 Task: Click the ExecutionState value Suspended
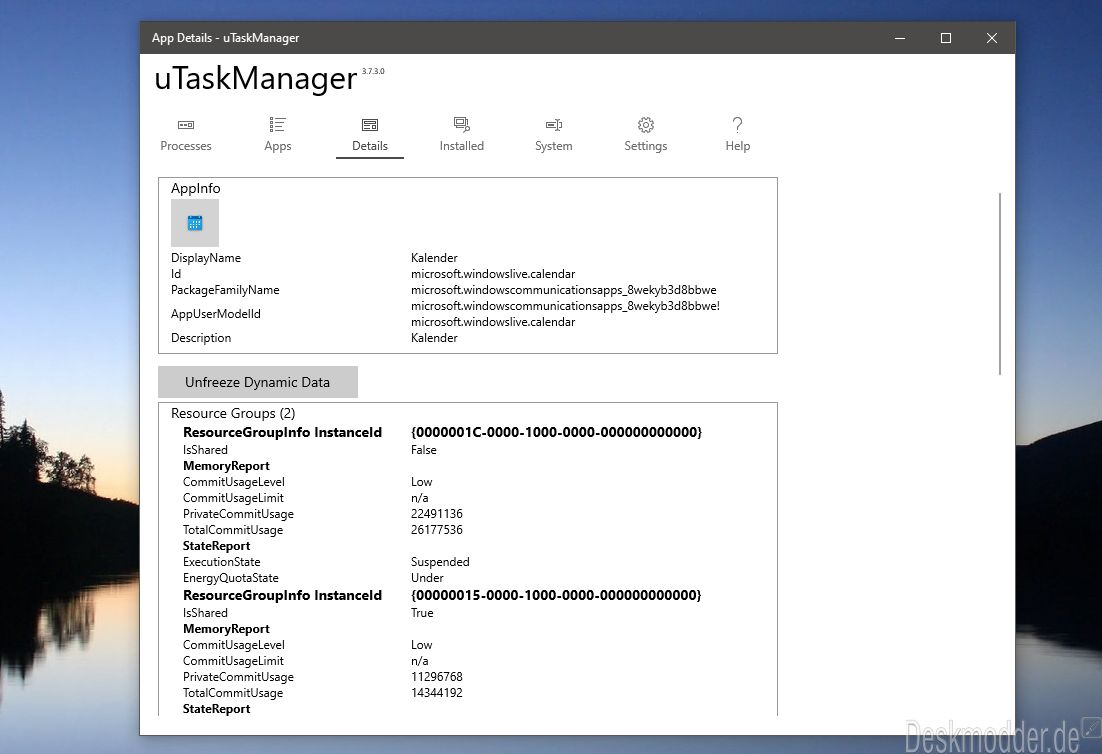click(x=440, y=562)
